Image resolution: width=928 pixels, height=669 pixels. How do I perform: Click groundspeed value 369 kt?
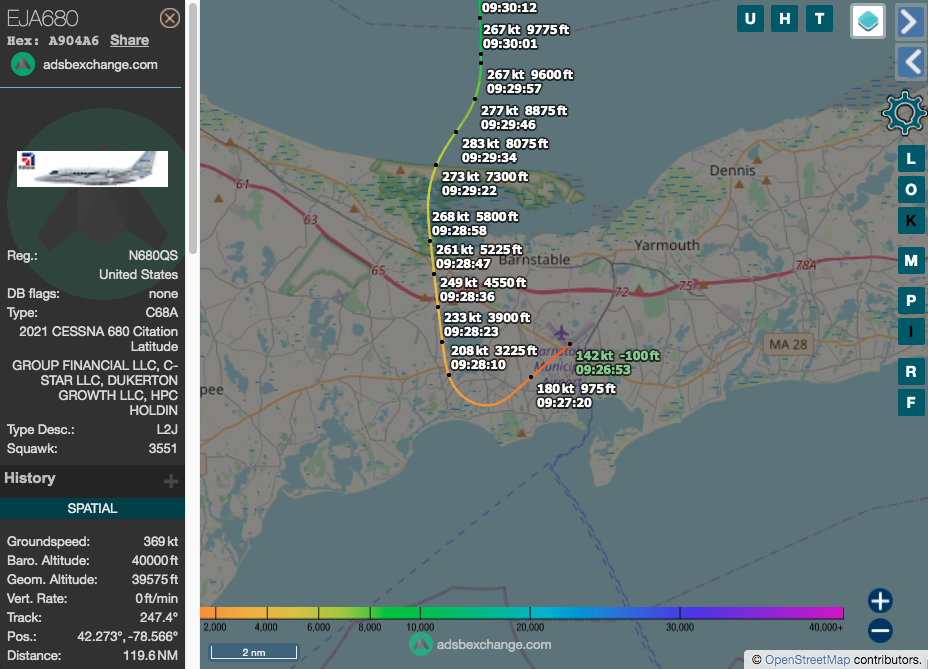click(x=160, y=541)
